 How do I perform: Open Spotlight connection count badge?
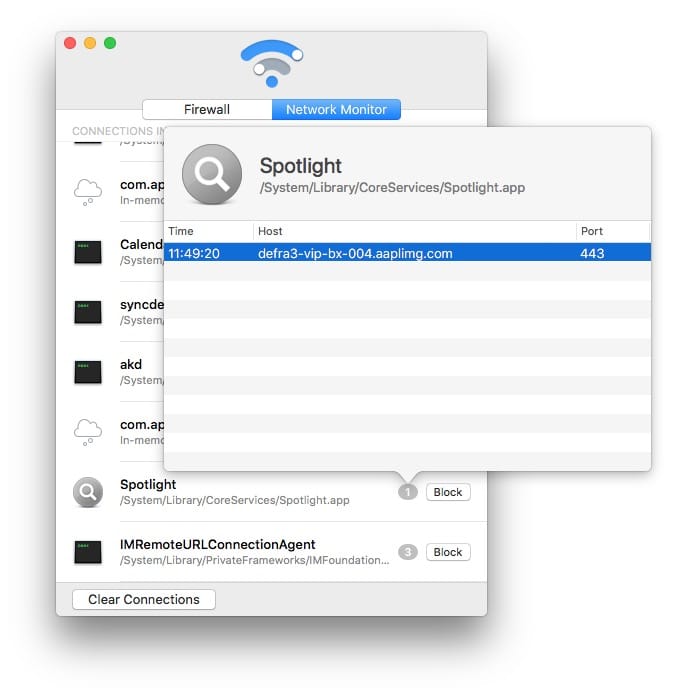tap(408, 492)
